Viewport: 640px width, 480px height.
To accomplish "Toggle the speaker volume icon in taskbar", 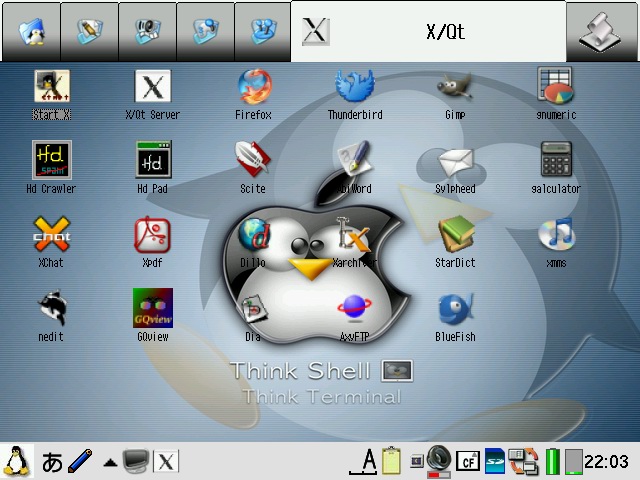I will (x=438, y=460).
